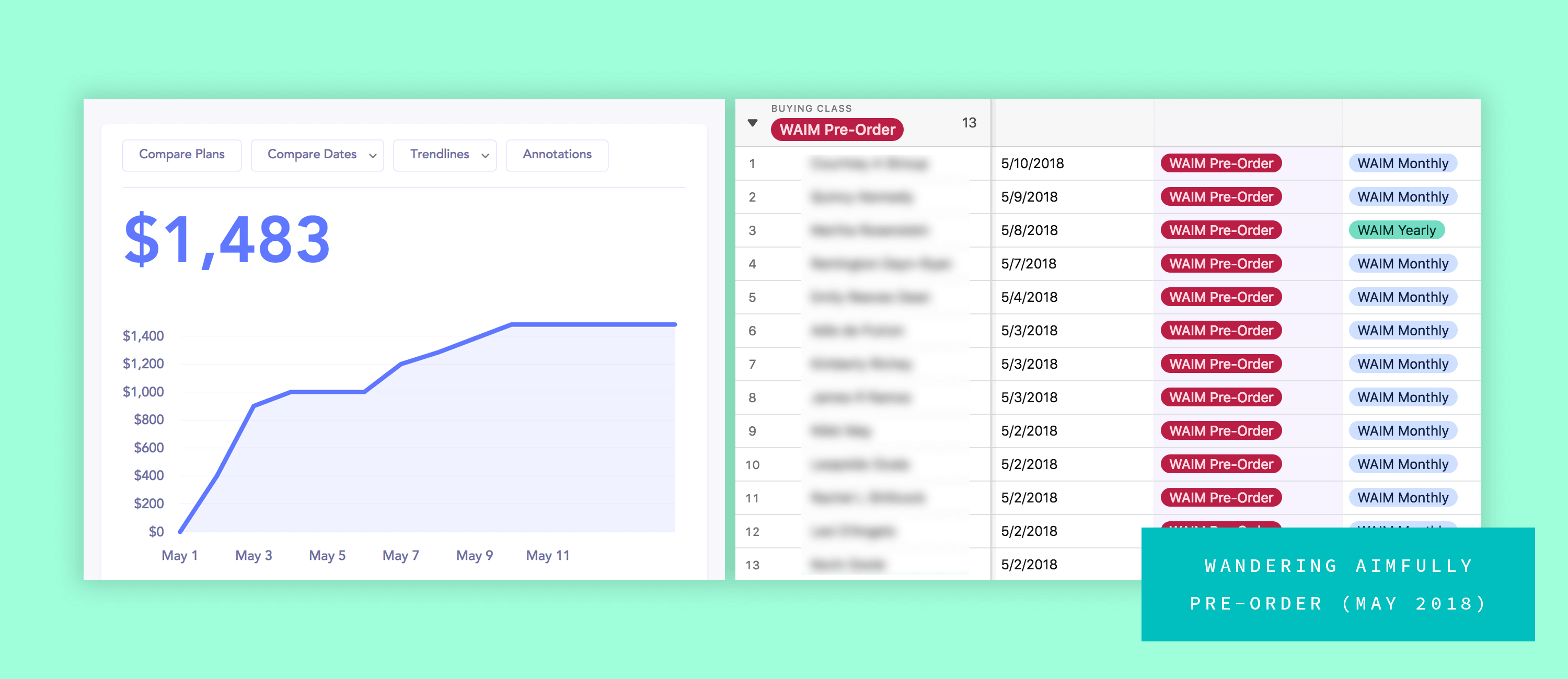Click the WAIM Monthly badge on row 11
Screen dimensions: 1568x679
[1402, 497]
